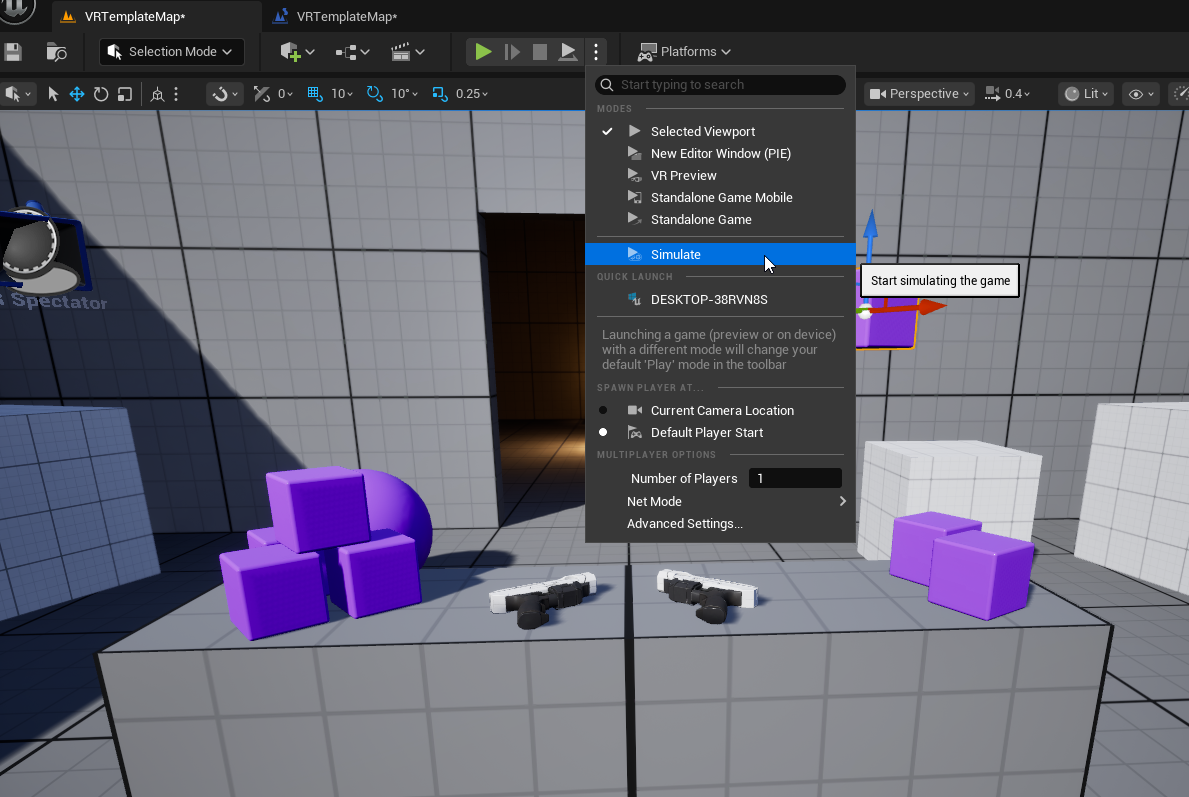Click the search field in play menu
This screenshot has height=797, width=1189.
coord(720,85)
